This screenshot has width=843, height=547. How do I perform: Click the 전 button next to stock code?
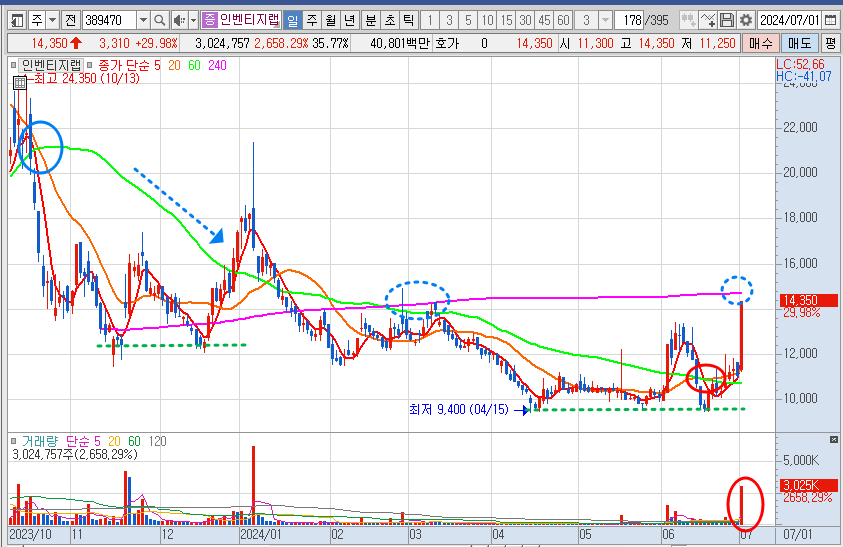tap(70, 20)
